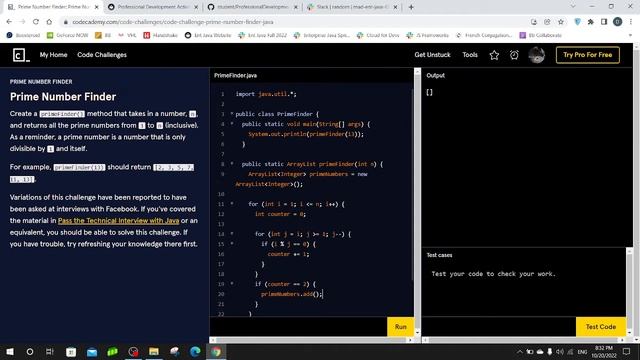The image size is (640, 360).
Task: Collapse the code fold arrow on line 3
Action: [x=232, y=114]
